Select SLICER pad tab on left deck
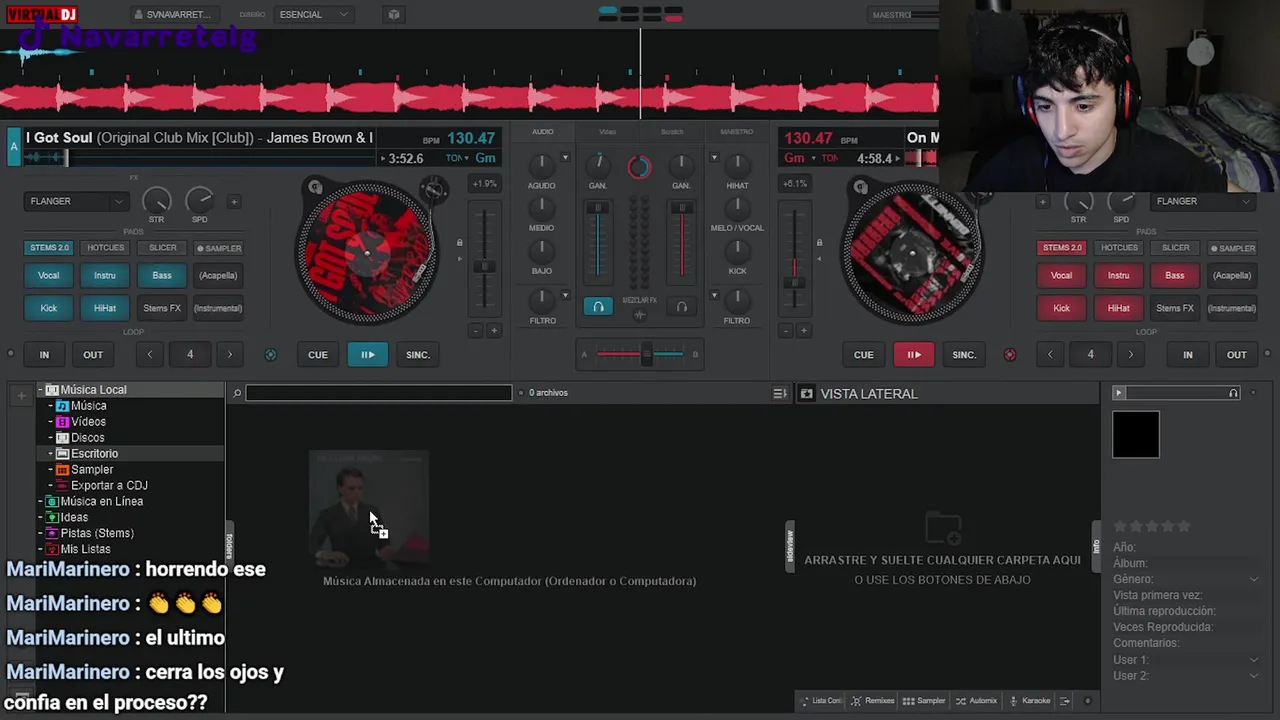The width and height of the screenshot is (1280, 720). 162,248
